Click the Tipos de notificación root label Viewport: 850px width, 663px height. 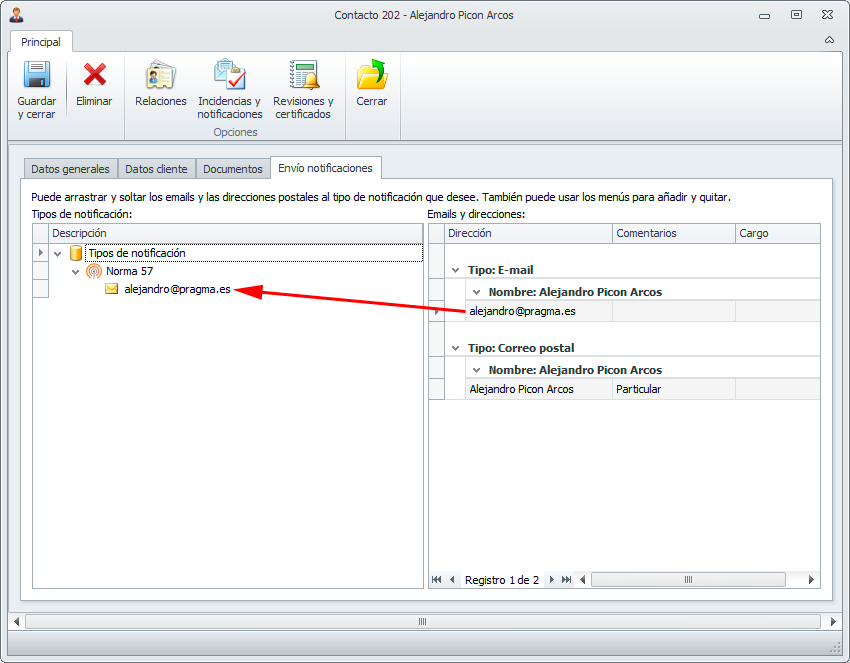click(137, 253)
